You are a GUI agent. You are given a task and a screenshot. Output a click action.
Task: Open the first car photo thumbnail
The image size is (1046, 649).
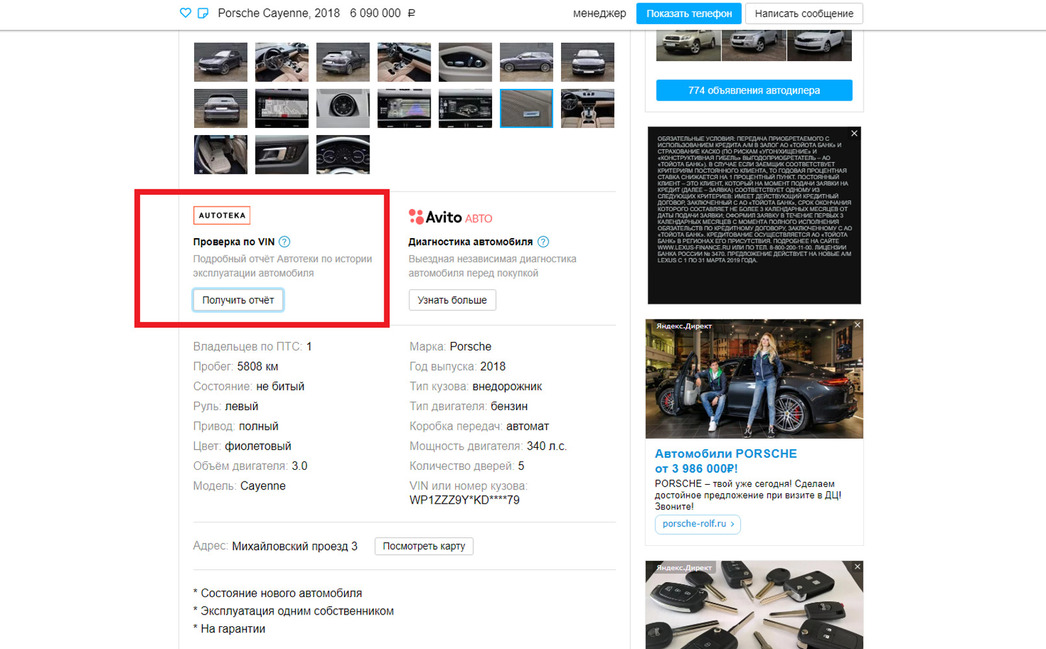[x=220, y=62]
